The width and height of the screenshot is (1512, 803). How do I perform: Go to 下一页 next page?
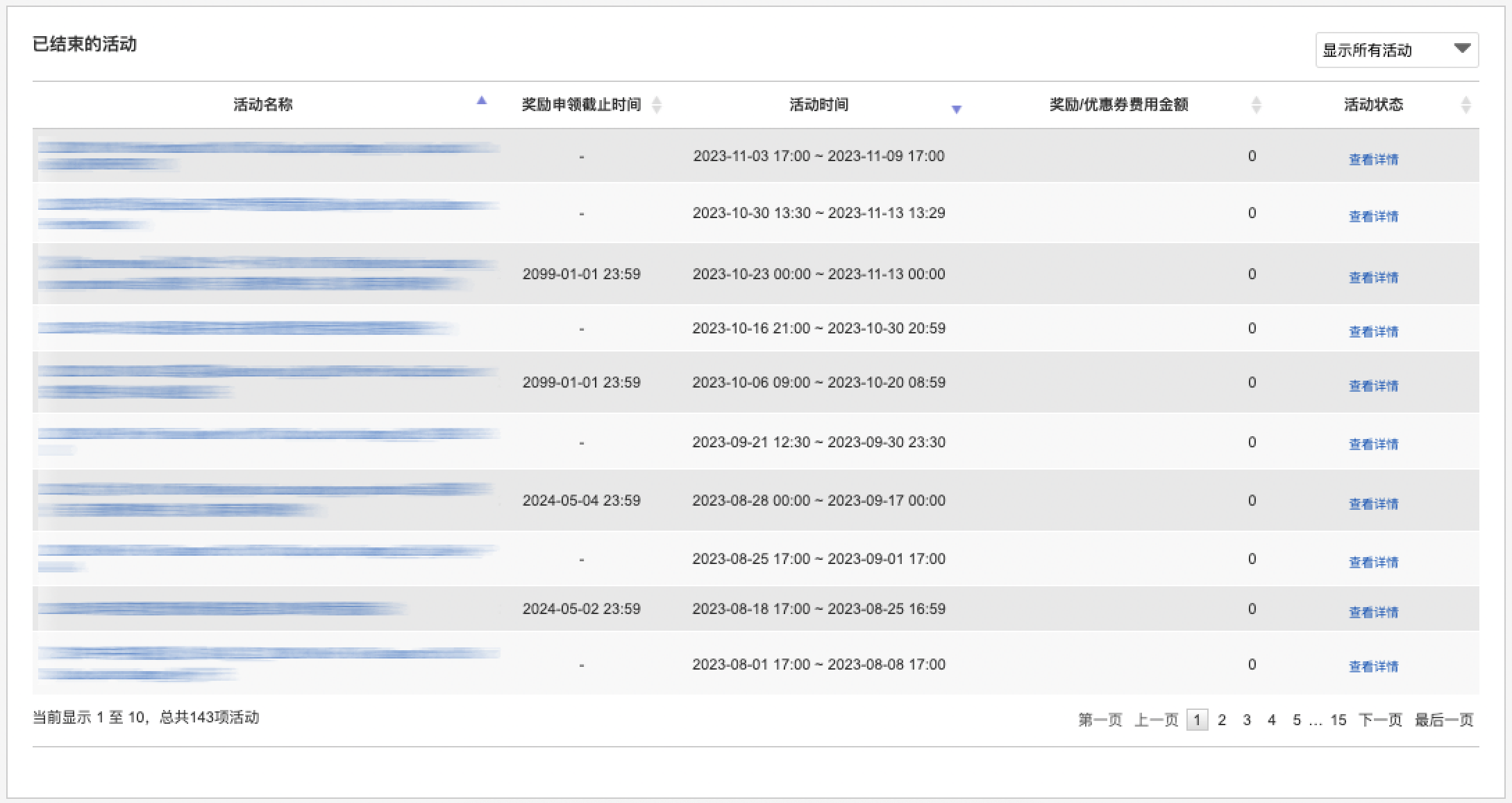(x=1380, y=720)
